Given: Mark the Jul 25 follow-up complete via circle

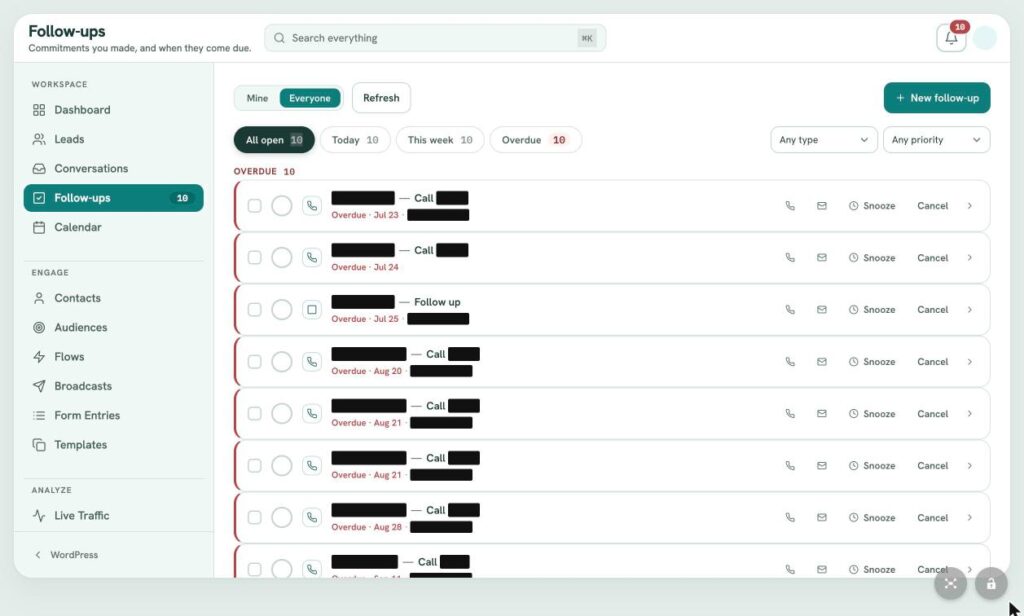Looking at the screenshot, I should [281, 310].
